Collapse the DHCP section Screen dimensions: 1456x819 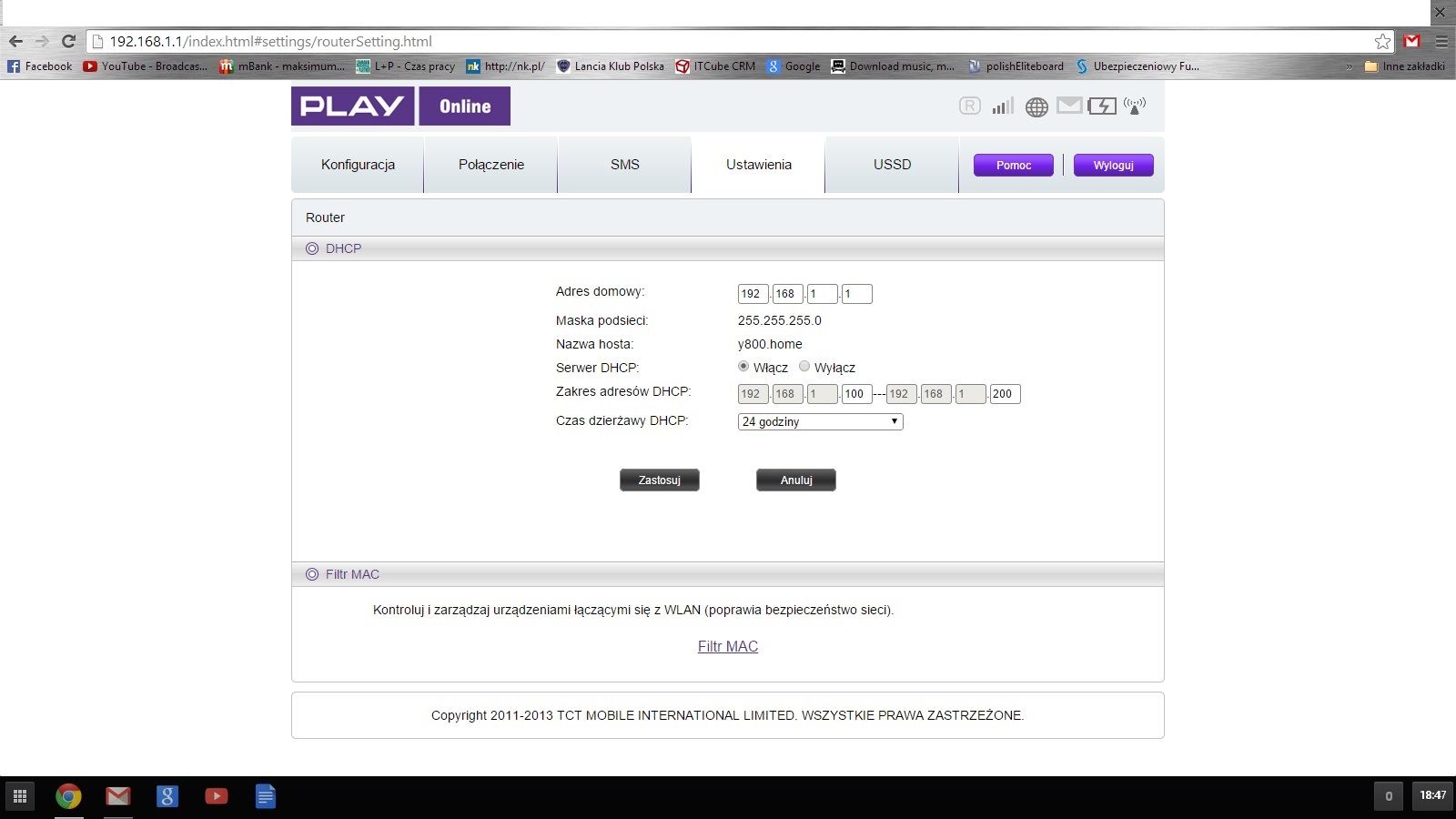click(x=313, y=248)
